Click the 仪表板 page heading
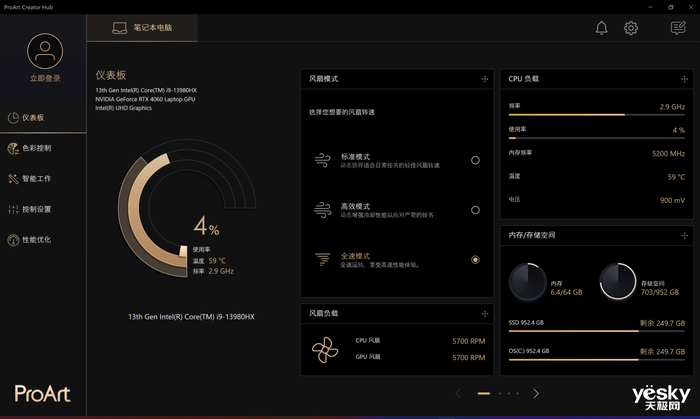 [x=111, y=75]
